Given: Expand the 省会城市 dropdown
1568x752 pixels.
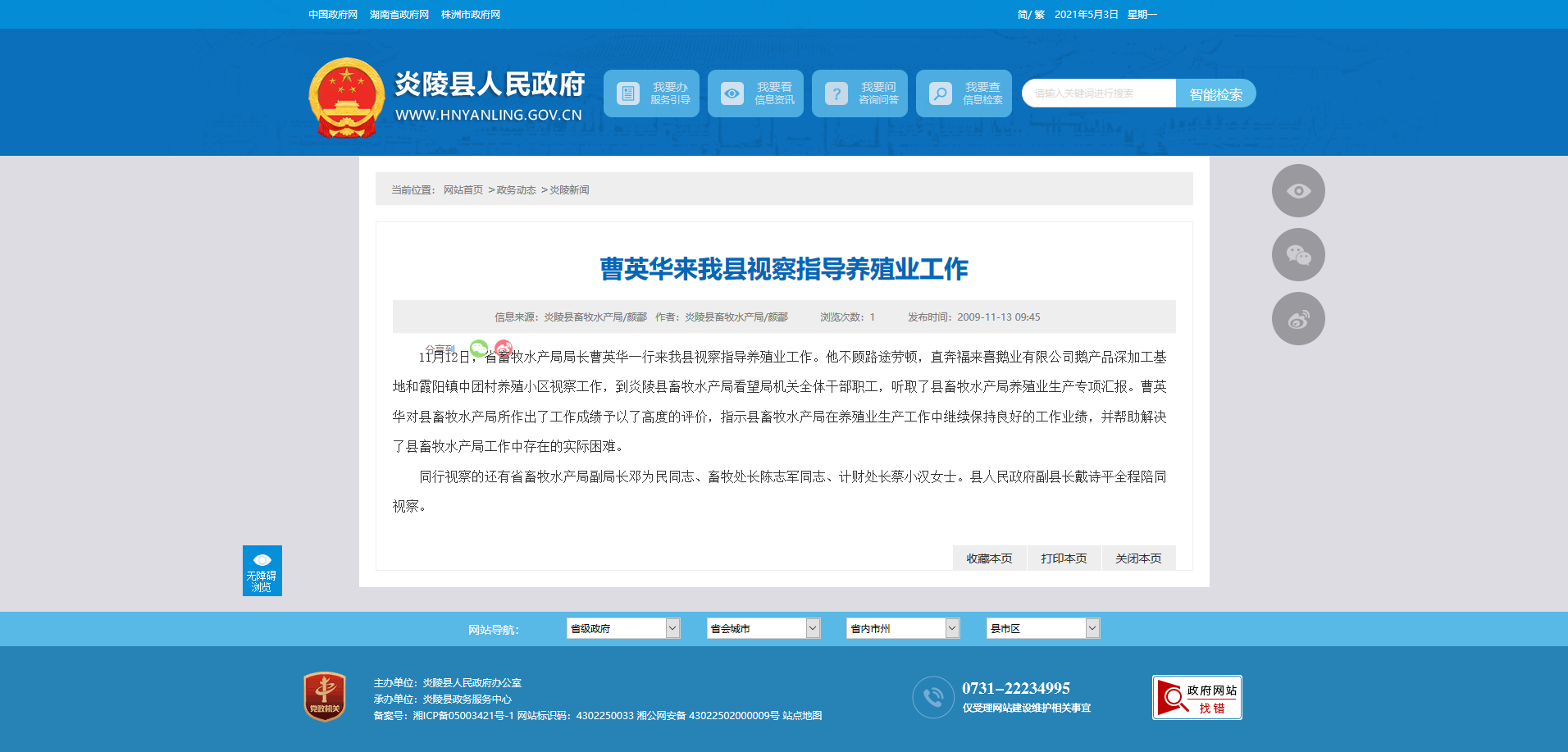Looking at the screenshot, I should (x=763, y=628).
